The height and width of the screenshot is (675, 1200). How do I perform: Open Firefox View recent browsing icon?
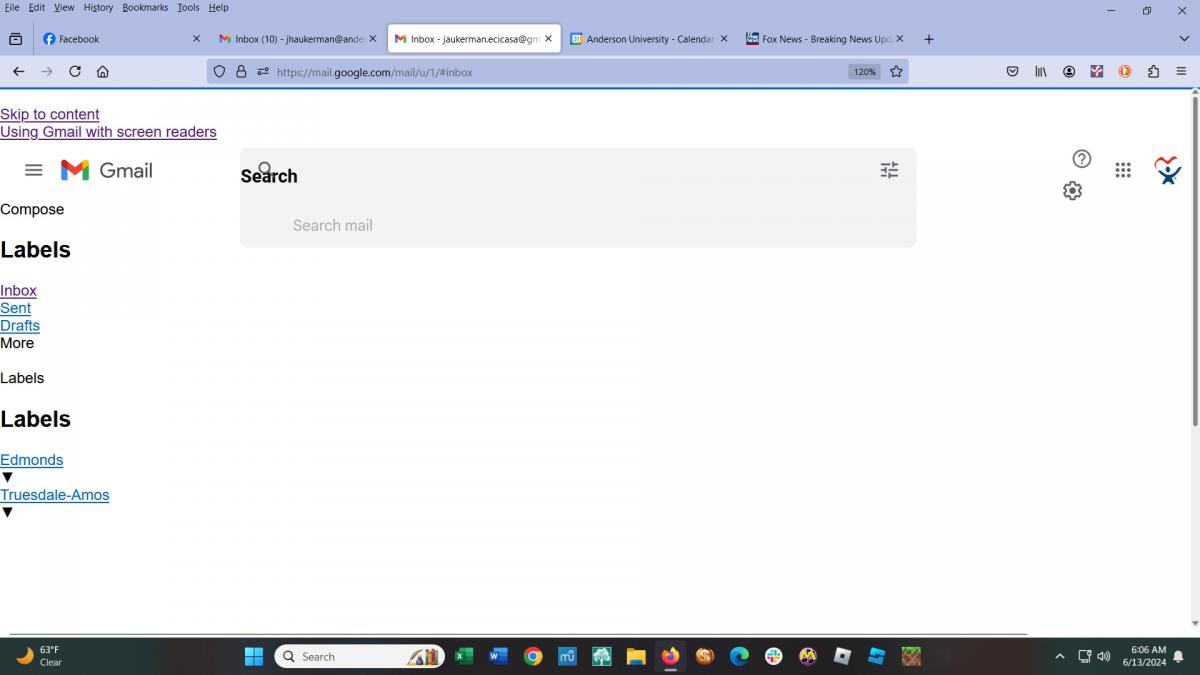click(x=15, y=39)
